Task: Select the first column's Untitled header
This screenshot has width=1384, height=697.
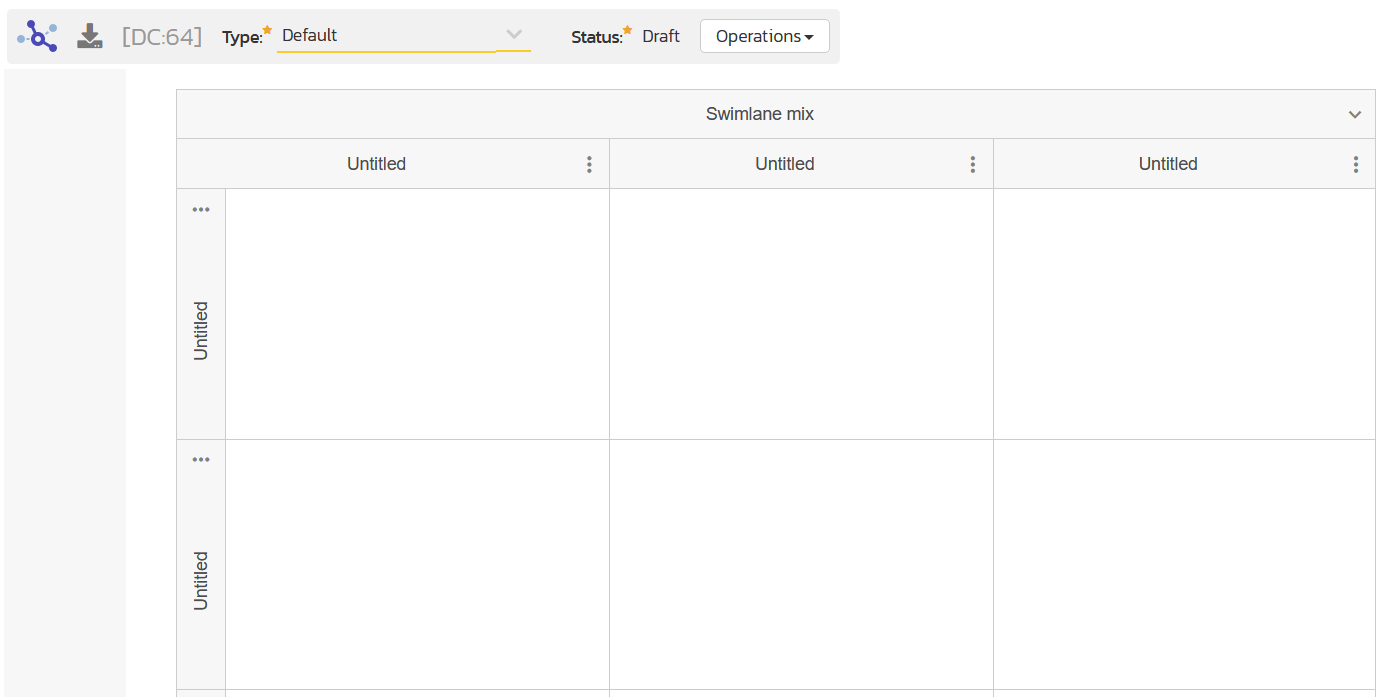Action: click(x=376, y=164)
